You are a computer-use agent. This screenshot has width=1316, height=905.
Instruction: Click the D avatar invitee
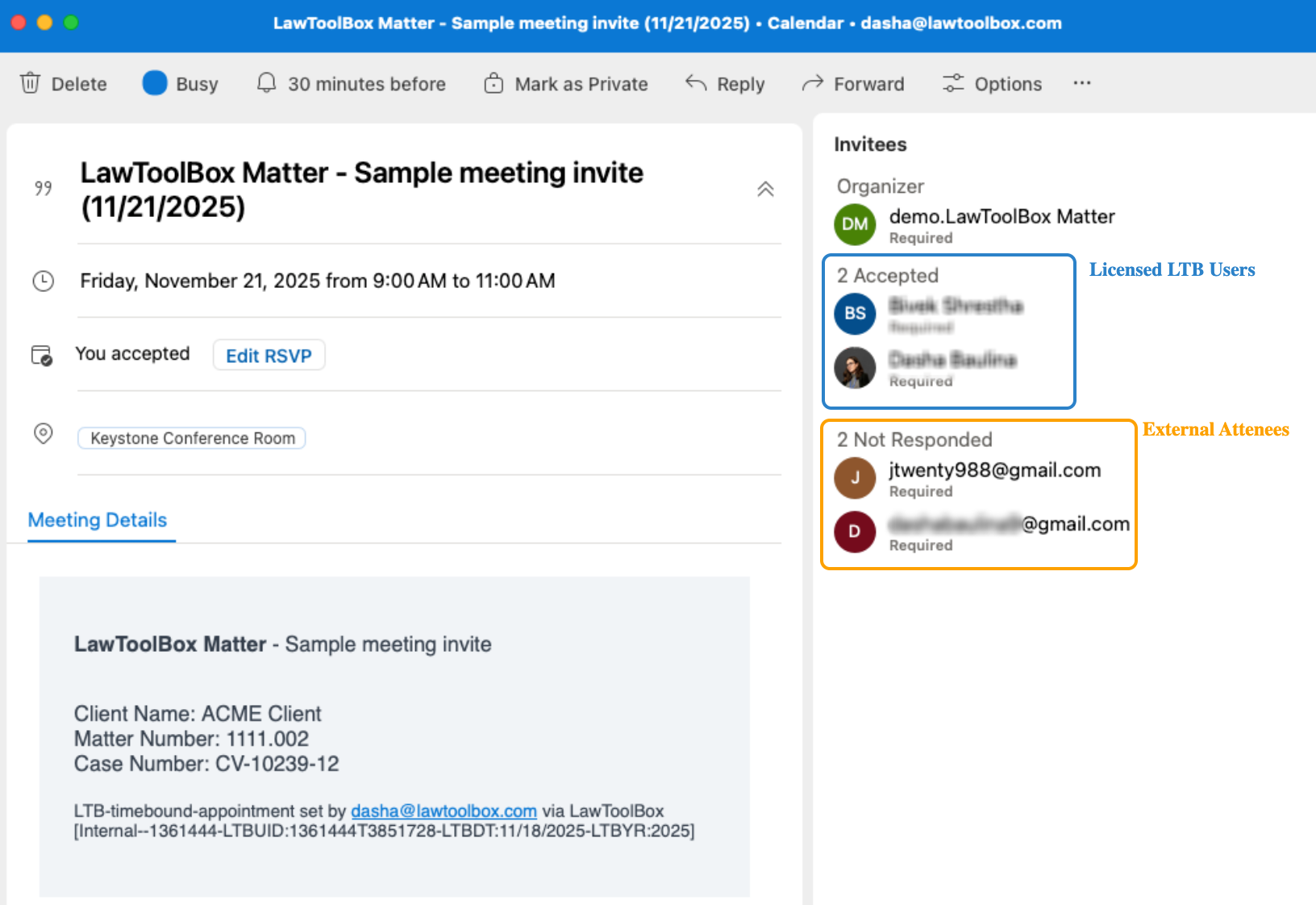[x=855, y=532]
